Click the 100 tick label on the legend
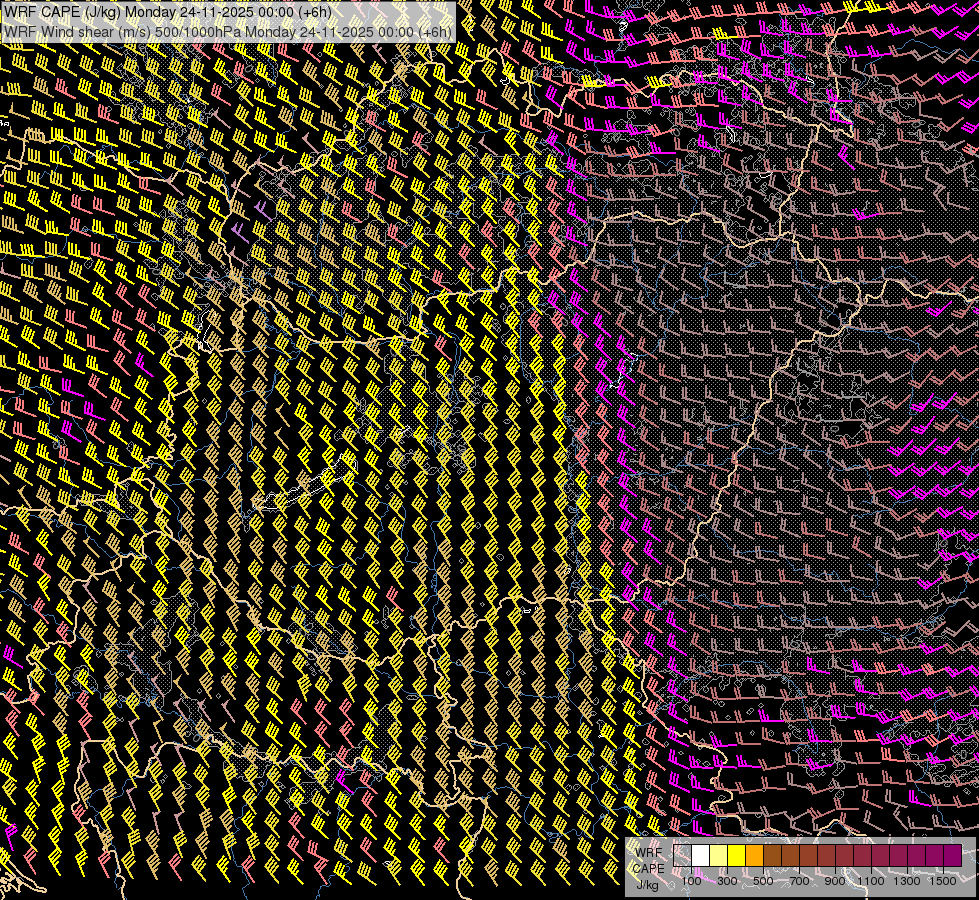 691,881
